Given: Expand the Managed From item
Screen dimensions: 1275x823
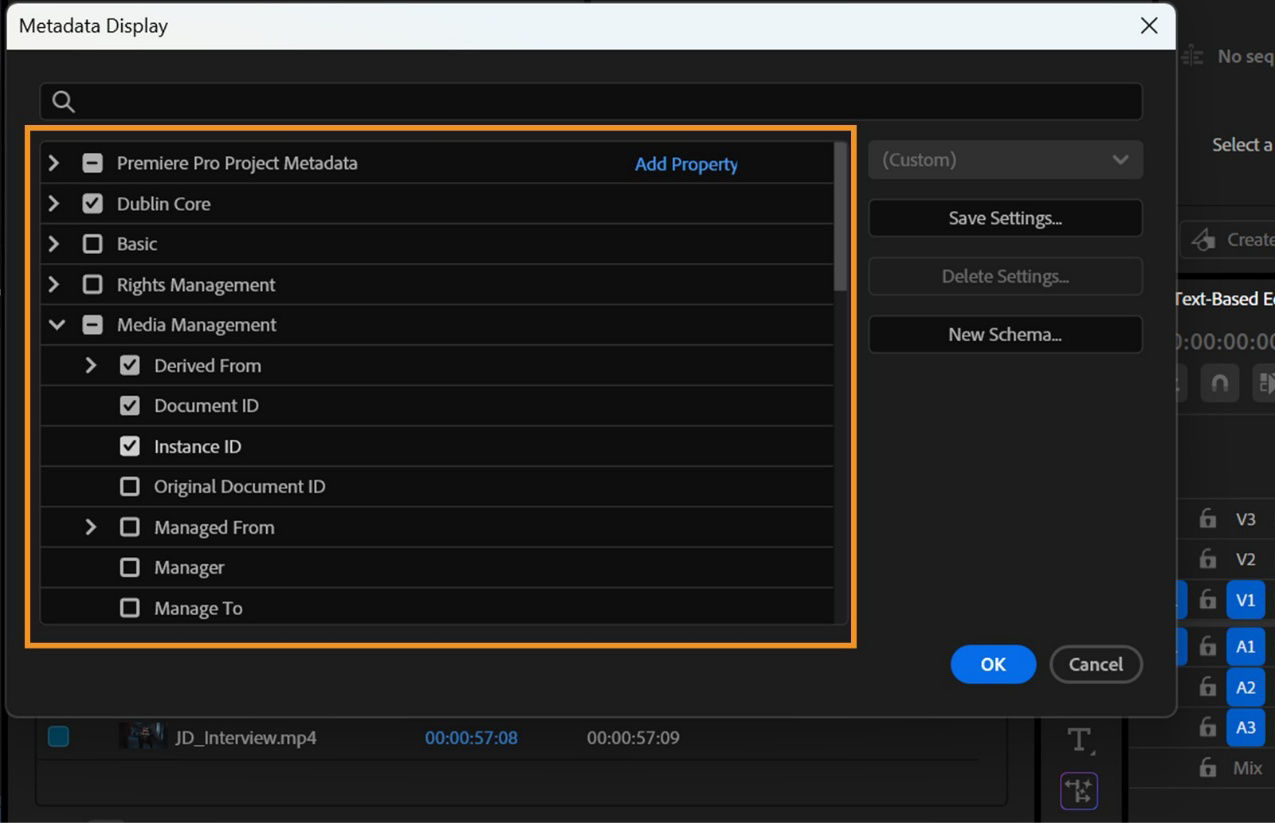Looking at the screenshot, I should pyautogui.click(x=91, y=527).
